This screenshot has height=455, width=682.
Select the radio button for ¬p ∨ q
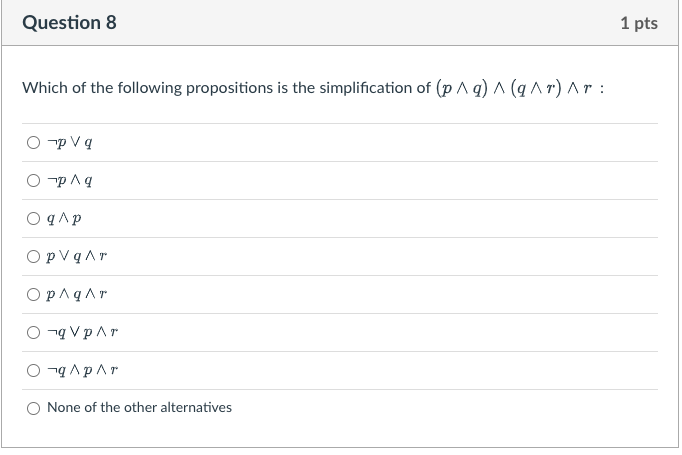34,143
